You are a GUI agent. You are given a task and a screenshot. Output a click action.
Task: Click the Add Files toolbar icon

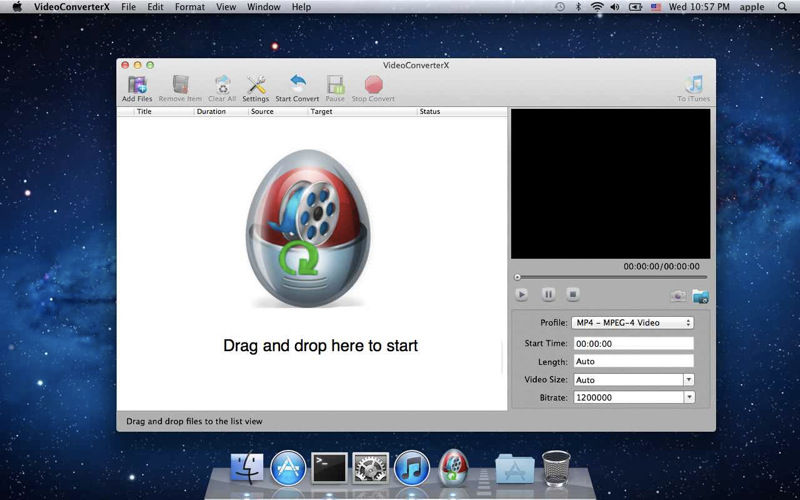point(137,85)
